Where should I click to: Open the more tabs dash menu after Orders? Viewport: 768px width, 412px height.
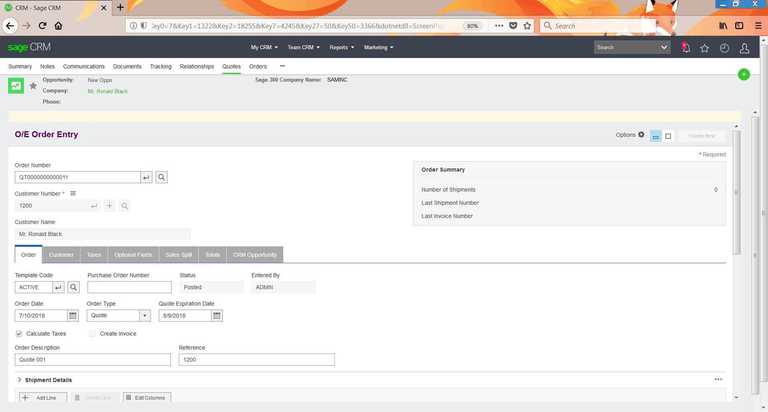282,66
